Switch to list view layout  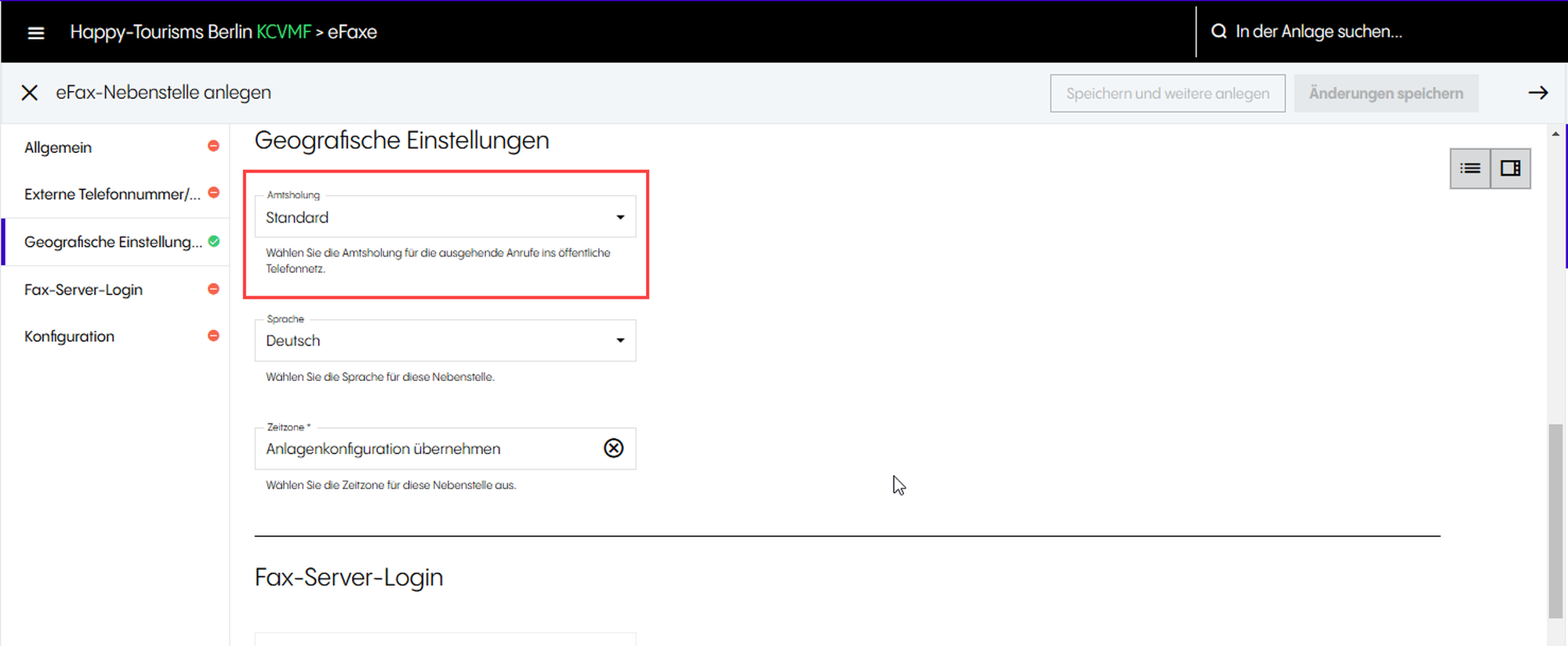coord(1470,169)
